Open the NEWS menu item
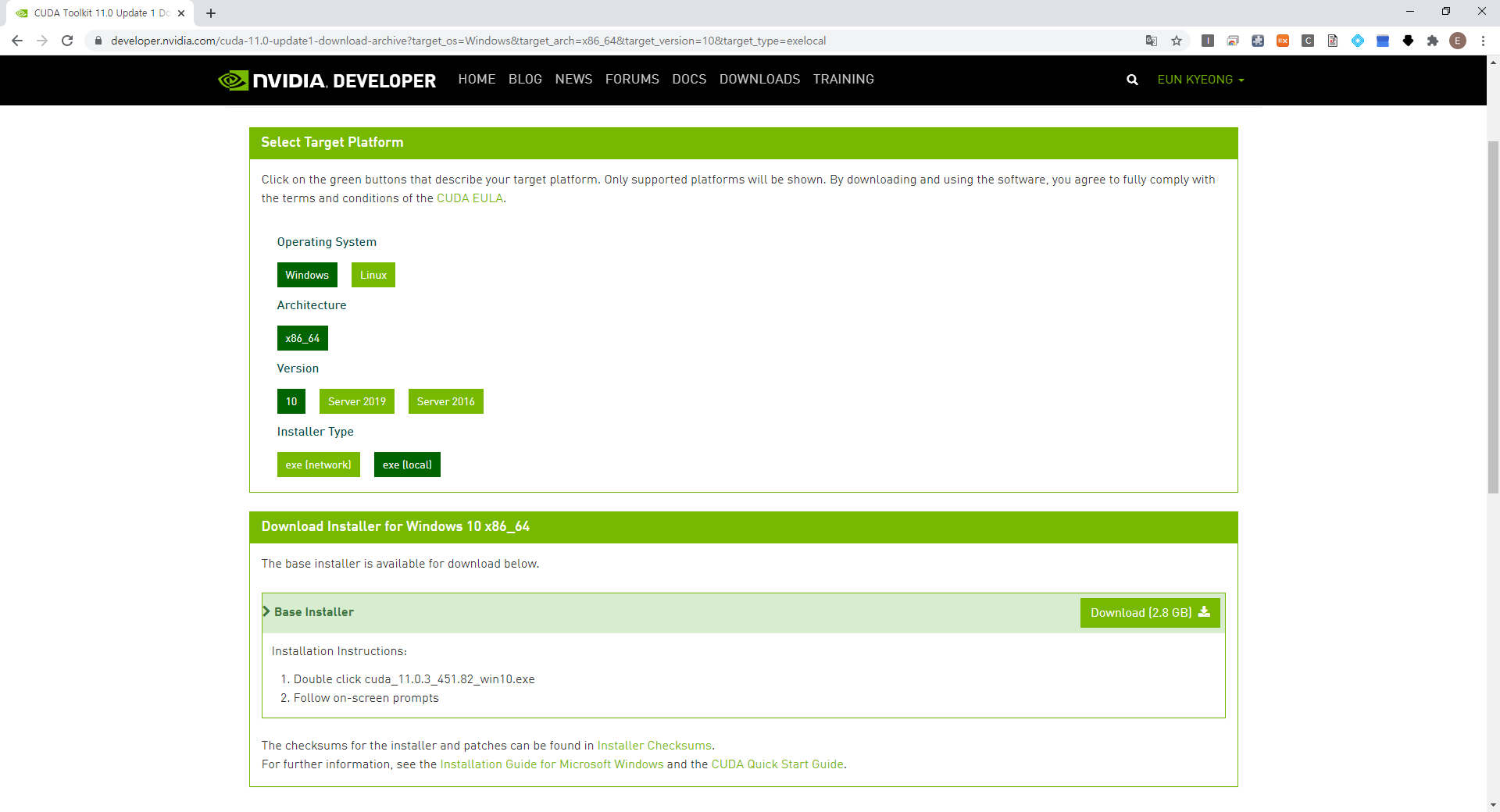This screenshot has width=1500, height=812. 573,80
